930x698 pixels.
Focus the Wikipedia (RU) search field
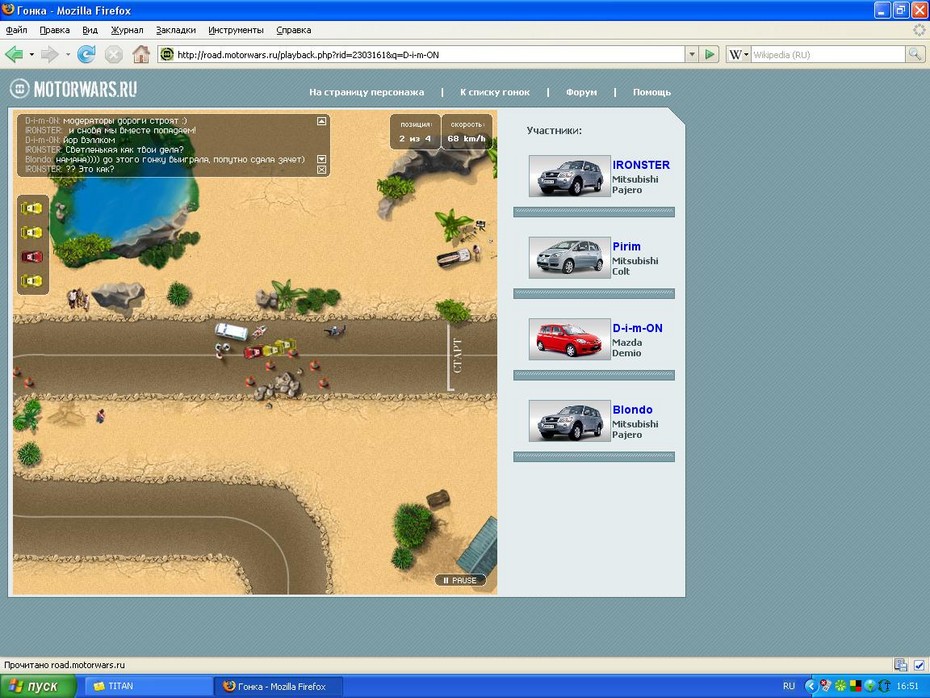828,55
